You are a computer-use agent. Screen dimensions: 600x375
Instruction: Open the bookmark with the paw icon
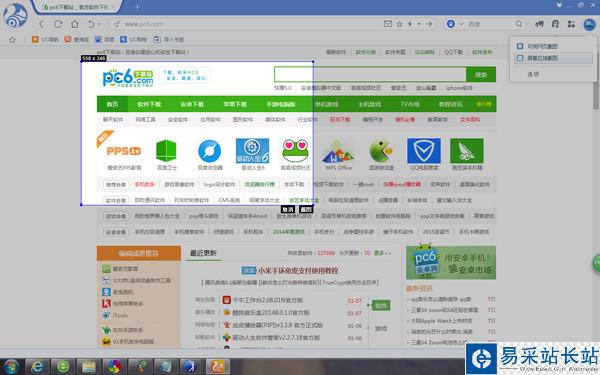(104, 39)
